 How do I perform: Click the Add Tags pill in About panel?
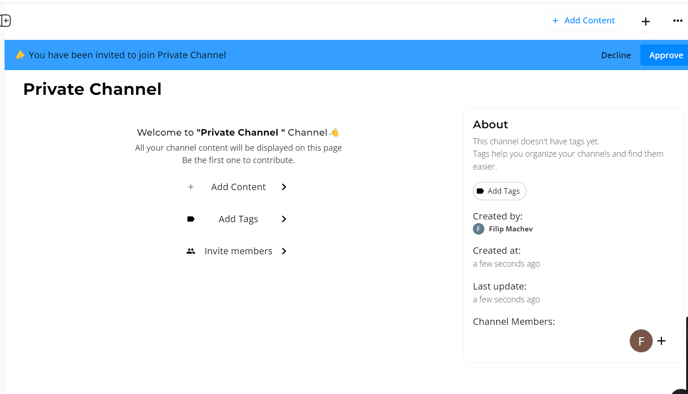pyautogui.click(x=499, y=191)
